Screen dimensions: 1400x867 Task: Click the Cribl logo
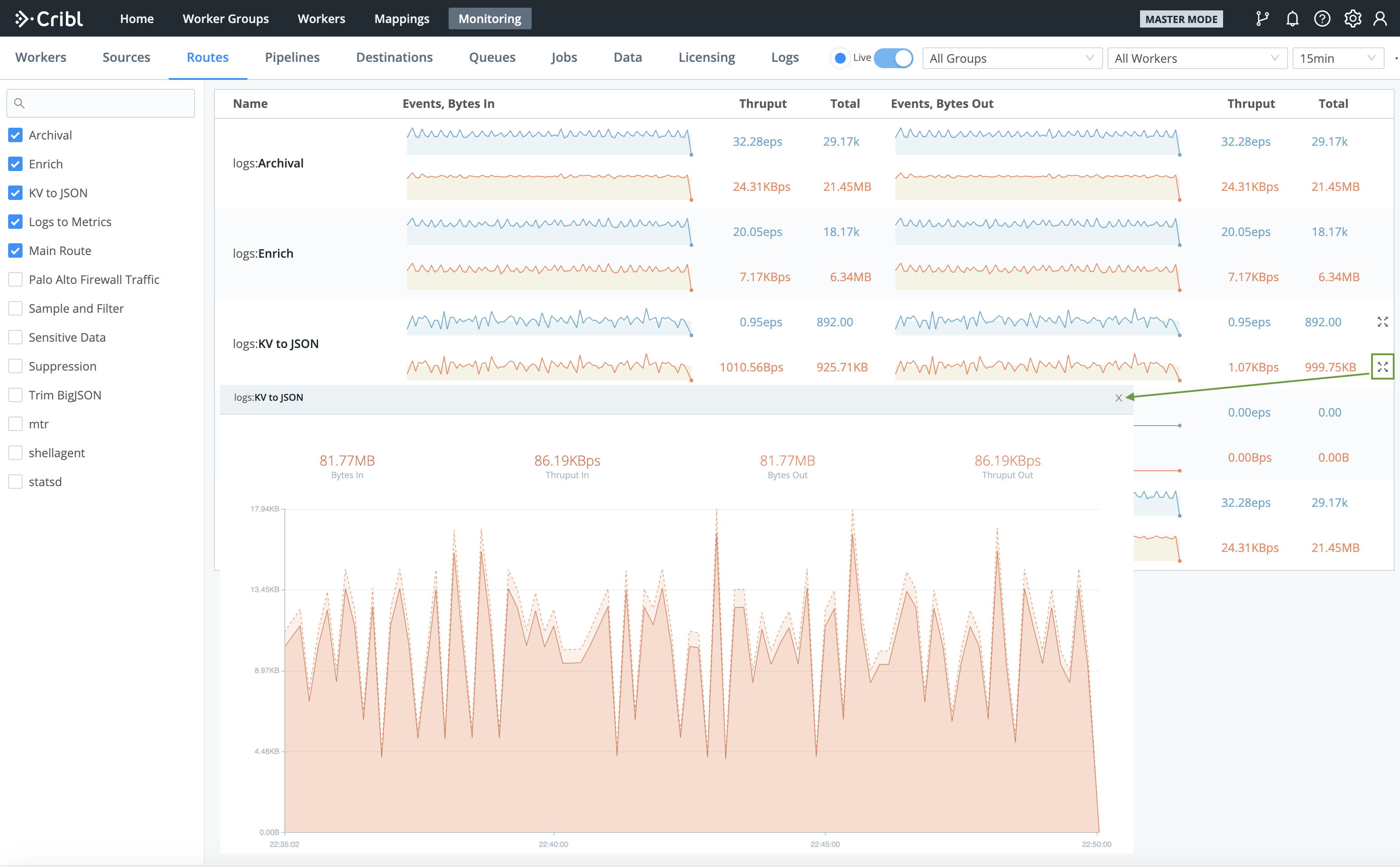click(x=49, y=19)
